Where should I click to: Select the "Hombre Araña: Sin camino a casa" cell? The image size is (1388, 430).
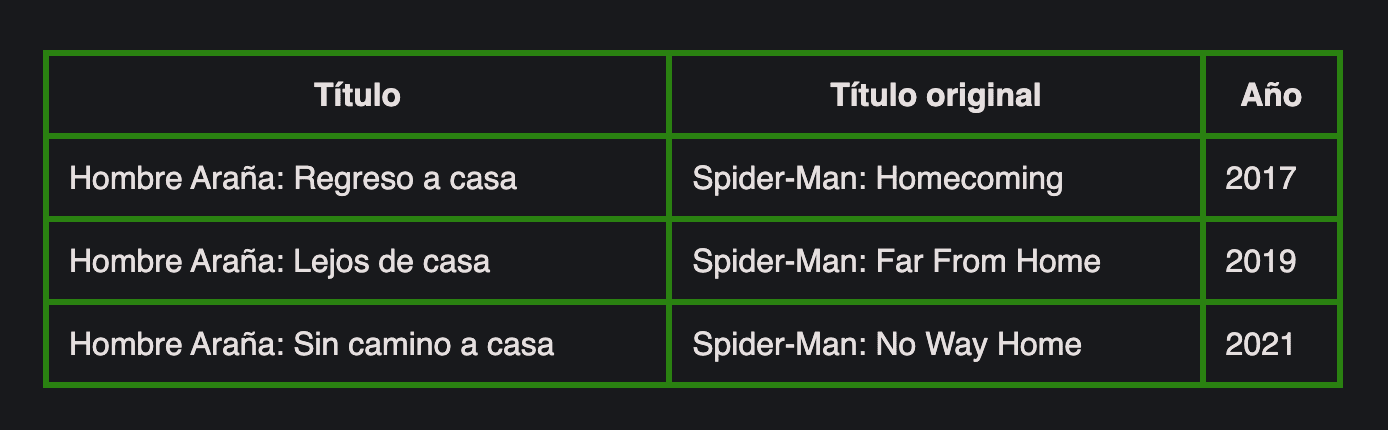[x=311, y=345]
